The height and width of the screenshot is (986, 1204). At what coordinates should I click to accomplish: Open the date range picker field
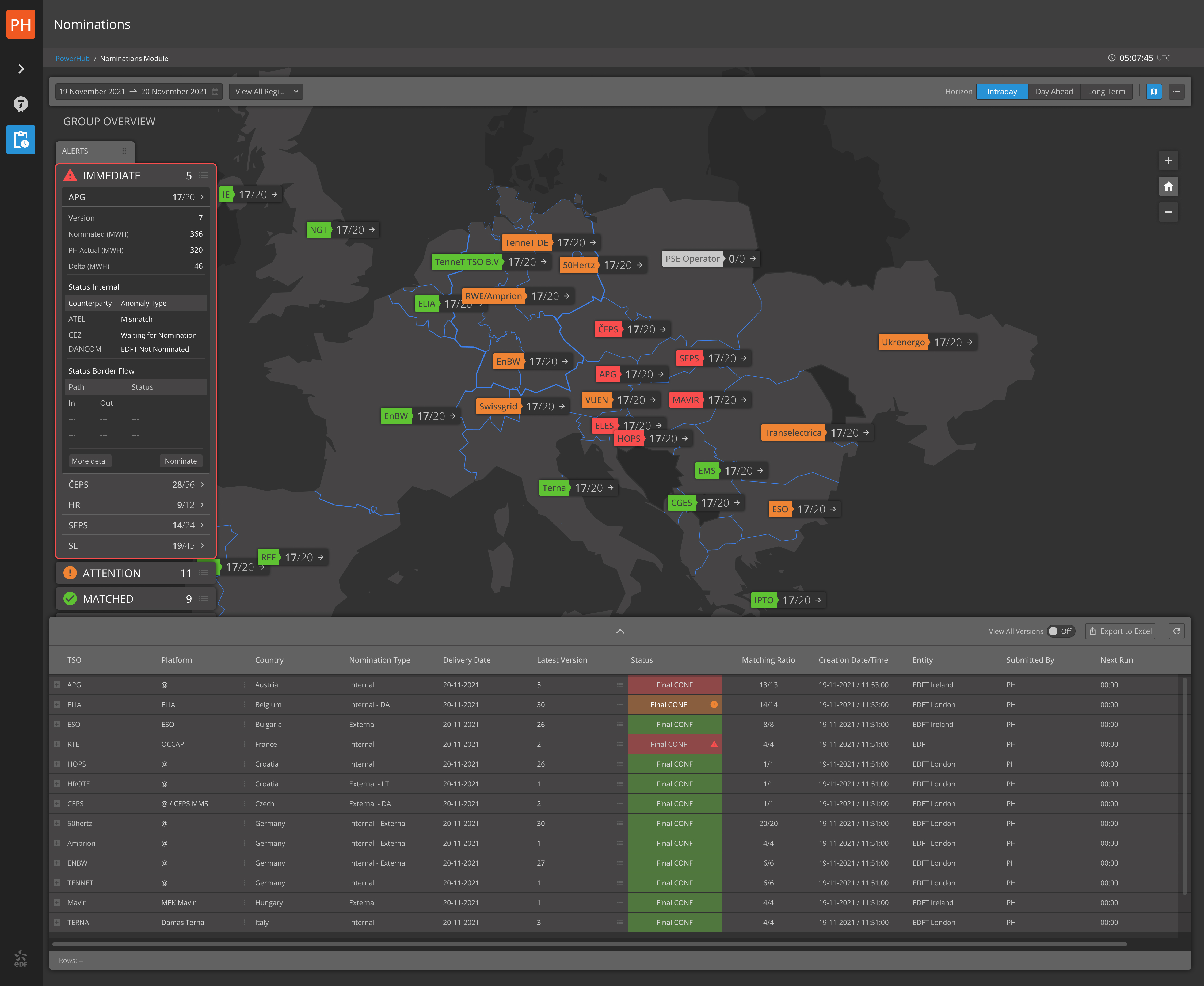tap(139, 92)
